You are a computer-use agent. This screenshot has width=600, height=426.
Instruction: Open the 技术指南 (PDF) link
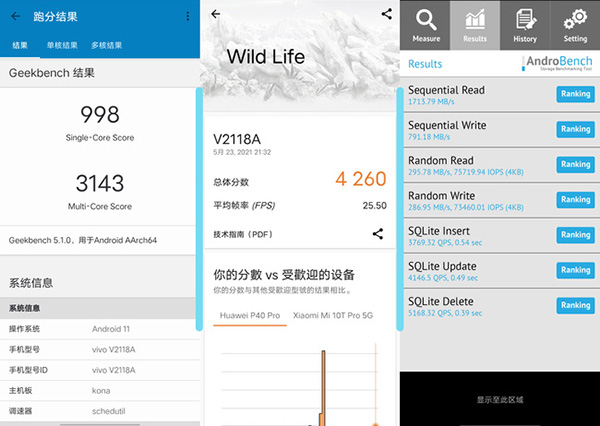coord(243,234)
